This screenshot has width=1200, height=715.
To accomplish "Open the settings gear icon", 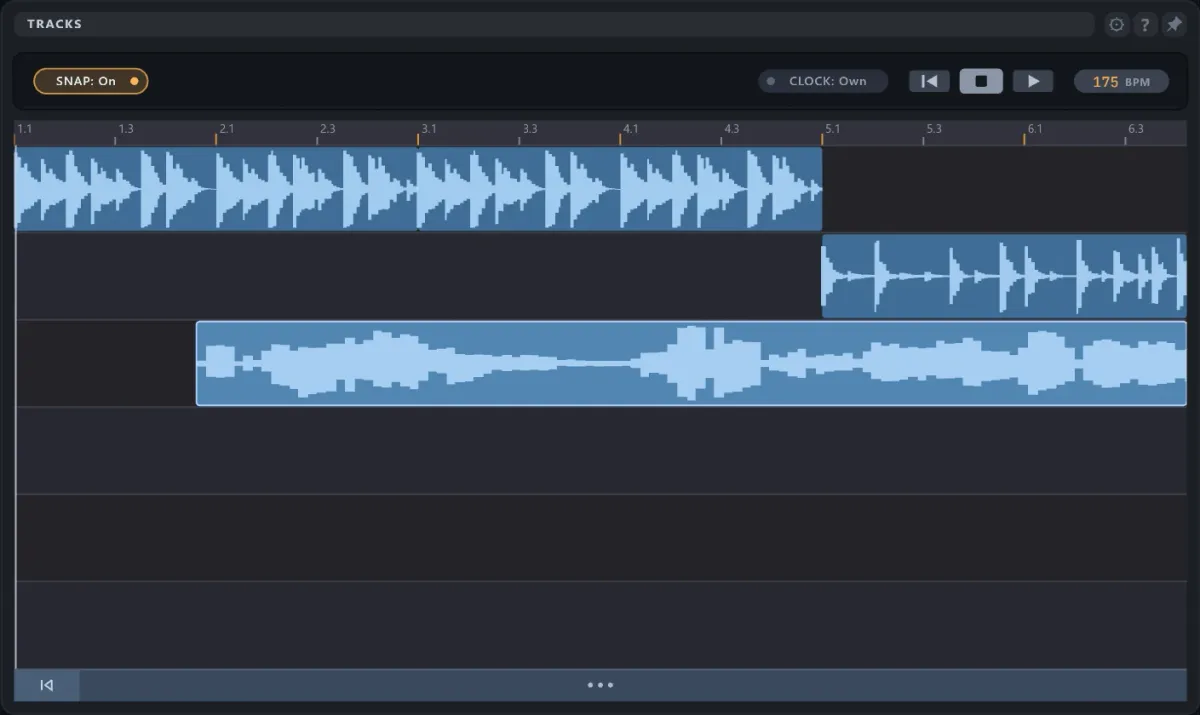I will [1117, 25].
